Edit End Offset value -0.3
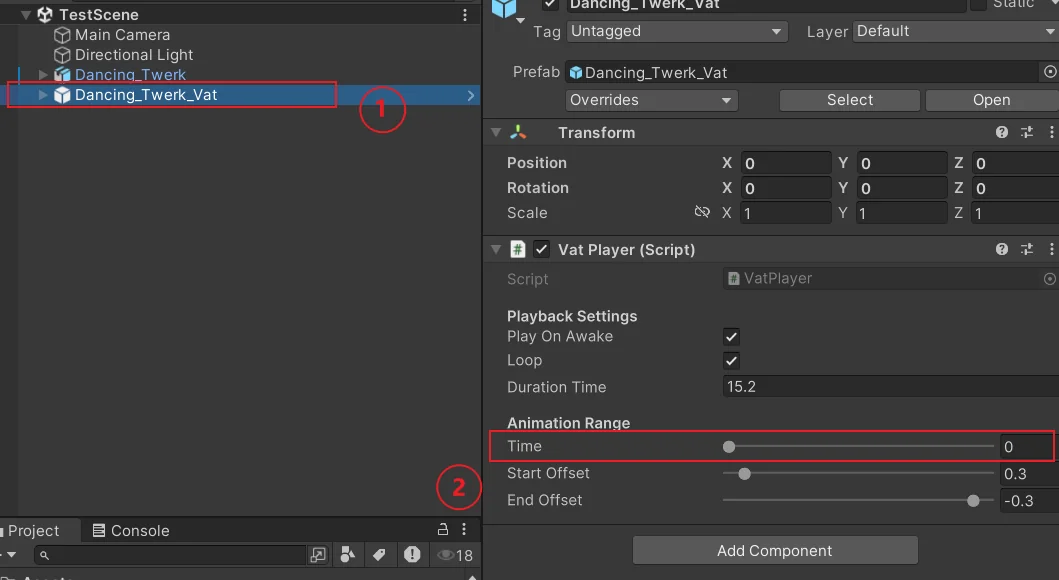The image size is (1059, 580). (x=1029, y=500)
